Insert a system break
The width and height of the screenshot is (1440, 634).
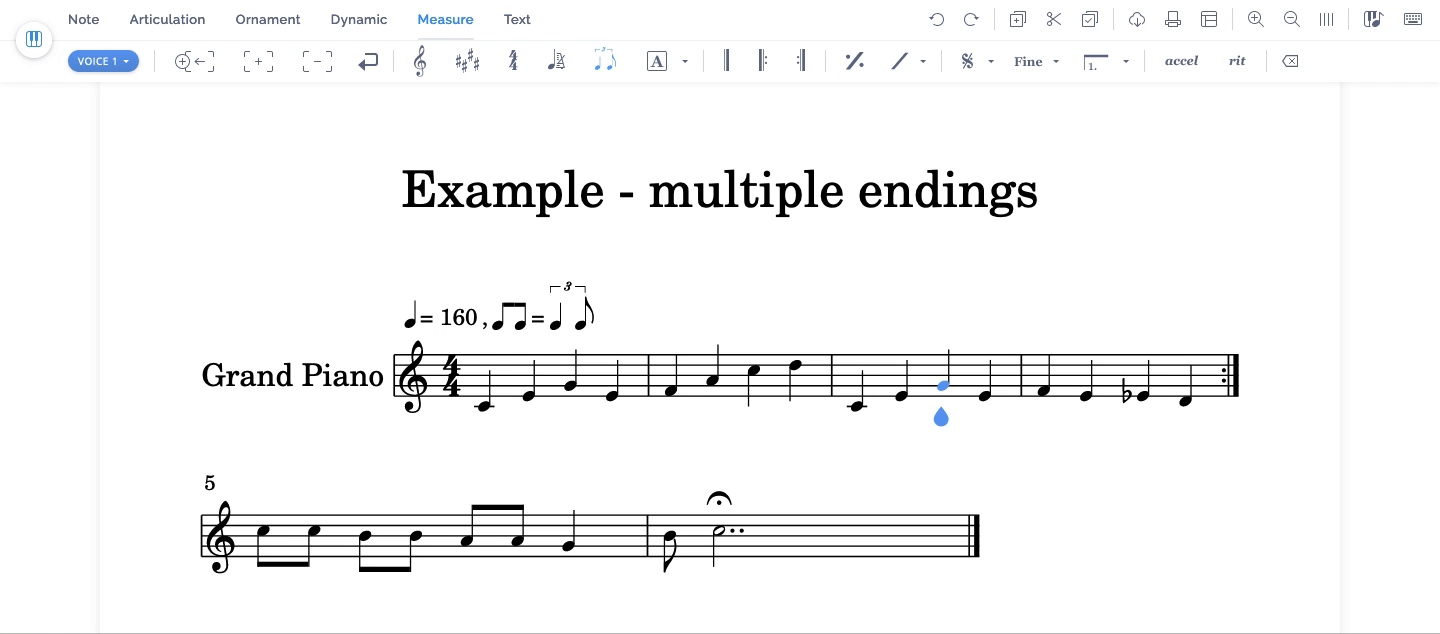(368, 61)
